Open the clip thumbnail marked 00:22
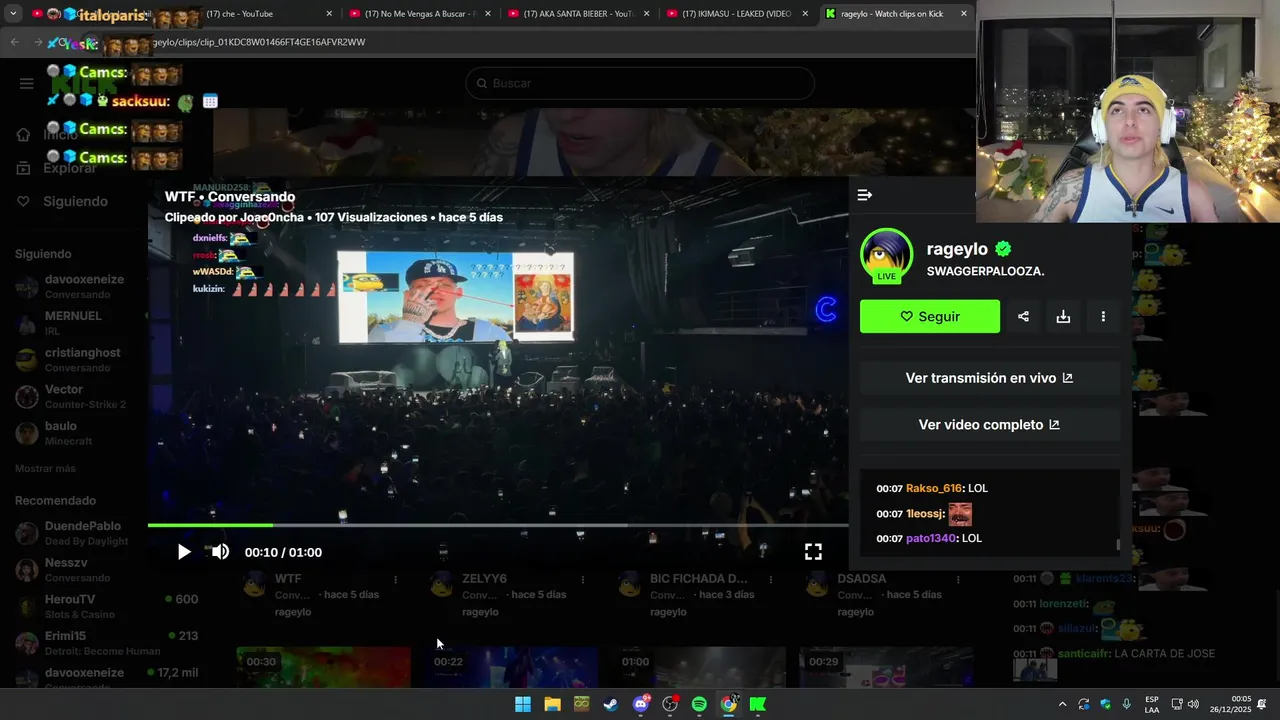The image size is (1280, 720). 510,667
